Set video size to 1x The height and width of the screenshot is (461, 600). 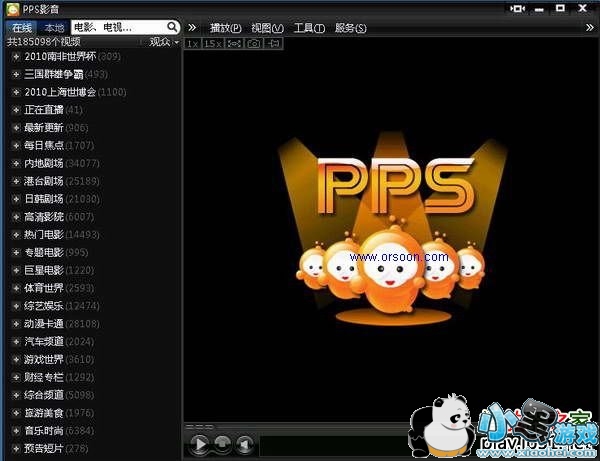click(192, 44)
